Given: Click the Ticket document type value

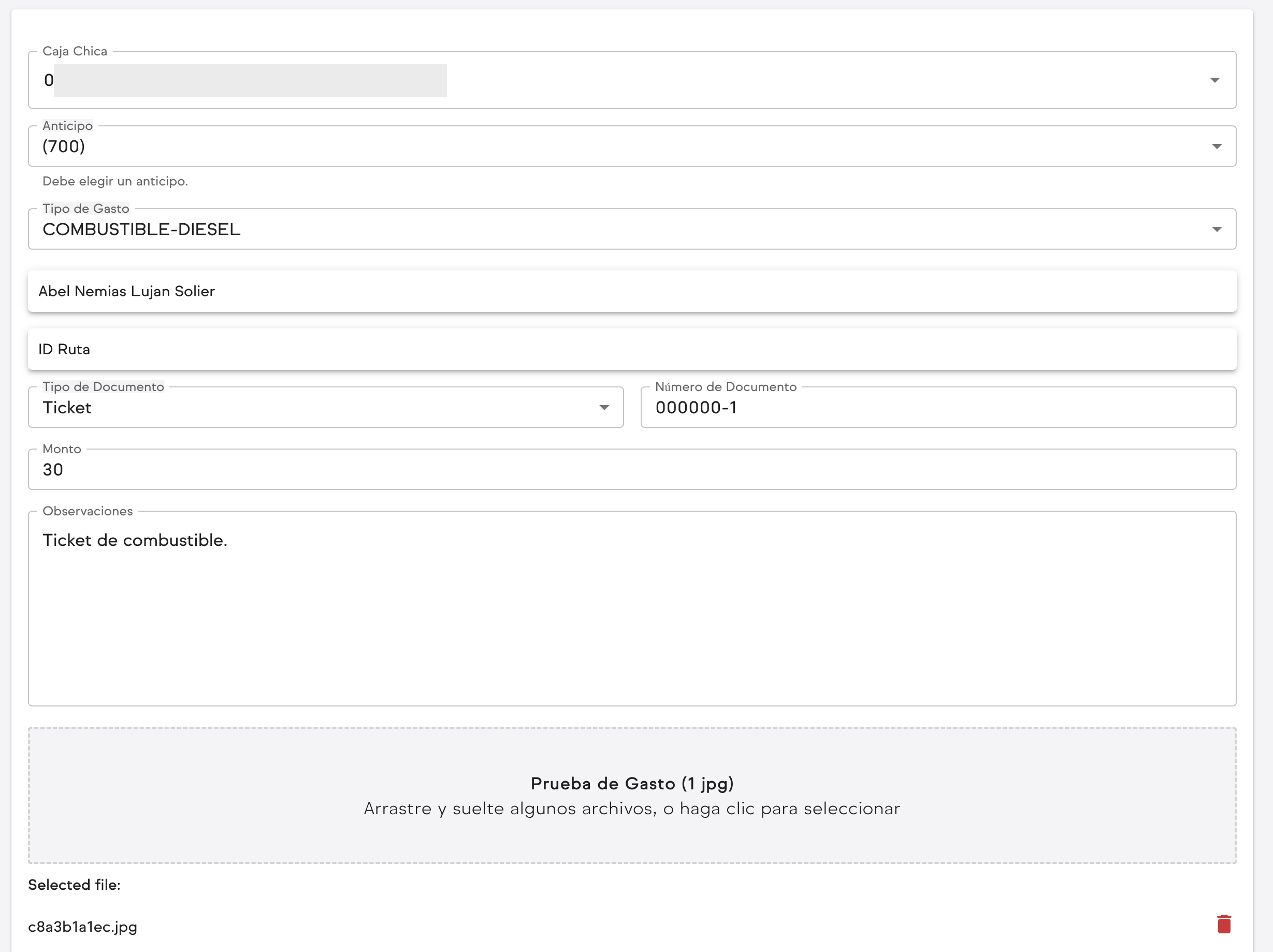Looking at the screenshot, I should pyautogui.click(x=67, y=408).
